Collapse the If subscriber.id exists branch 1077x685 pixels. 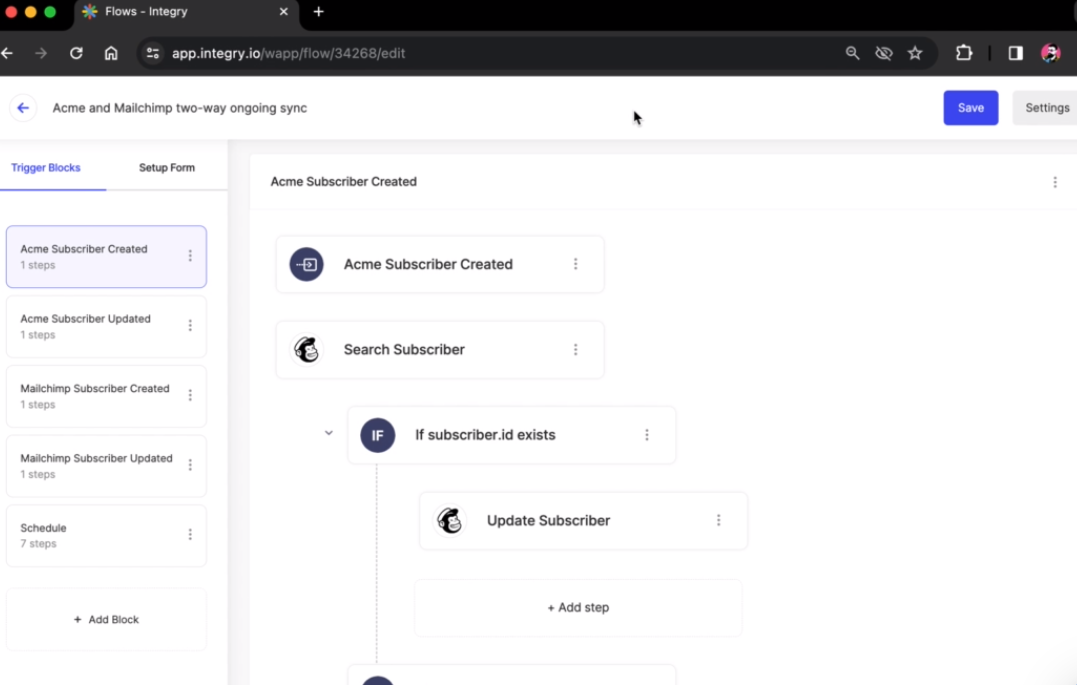click(328, 433)
